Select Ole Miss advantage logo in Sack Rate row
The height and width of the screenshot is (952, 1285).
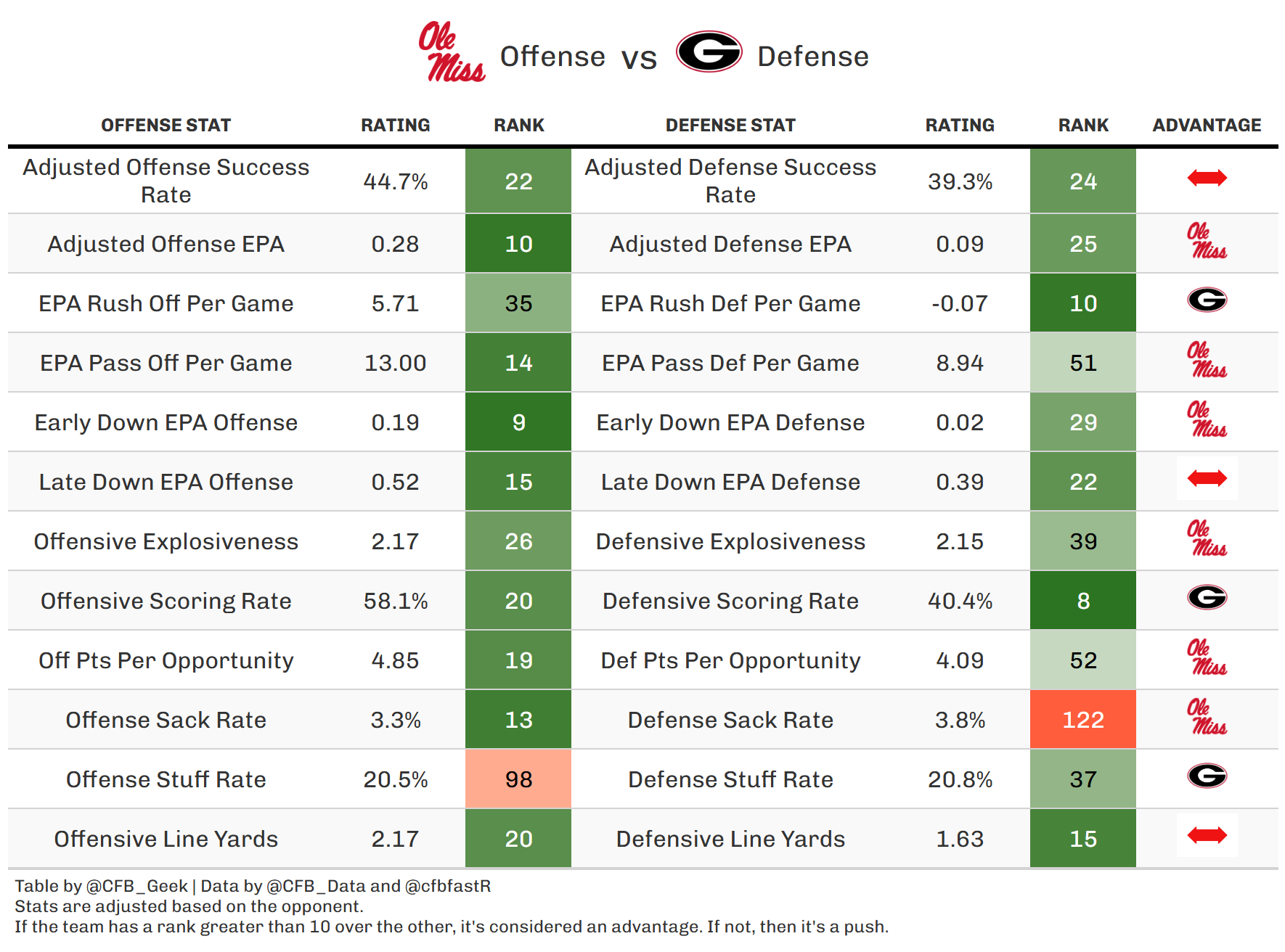coord(1207,718)
